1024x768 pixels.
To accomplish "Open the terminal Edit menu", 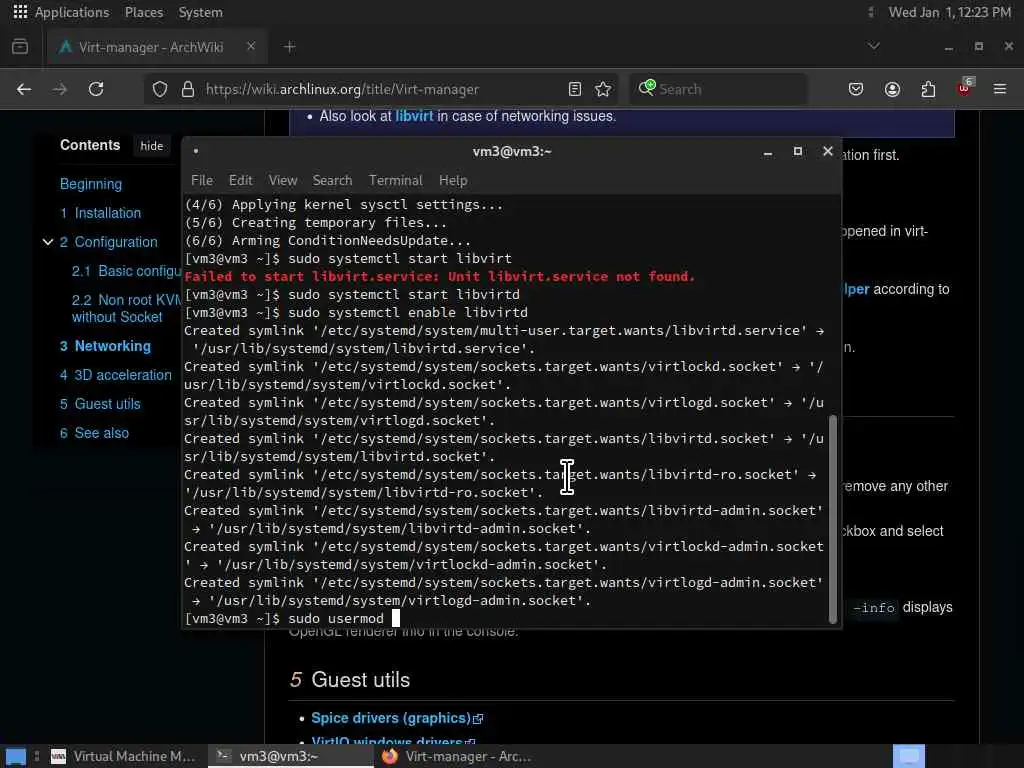I will (240, 180).
